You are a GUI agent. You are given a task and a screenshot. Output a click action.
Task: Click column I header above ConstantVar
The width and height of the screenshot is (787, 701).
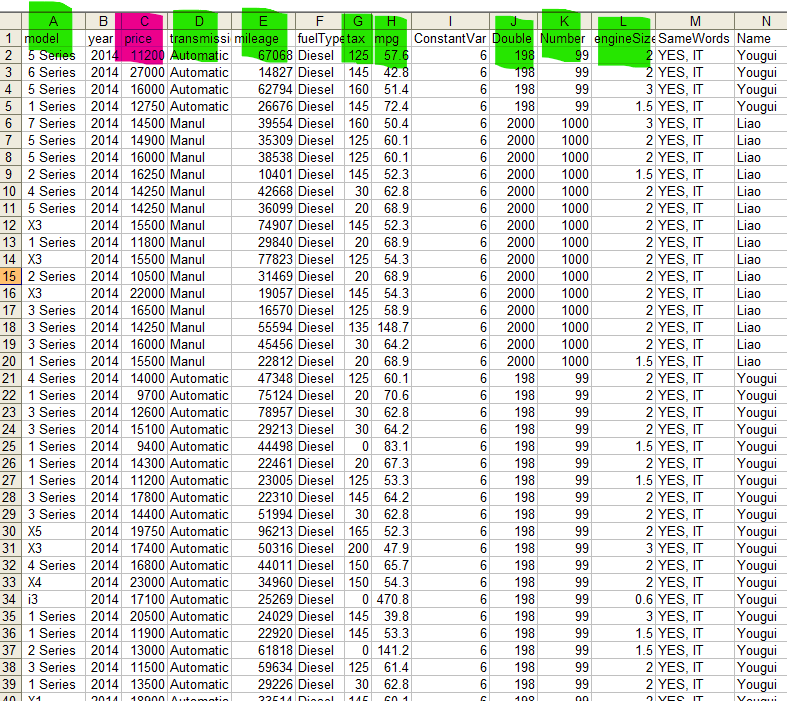[449, 21]
